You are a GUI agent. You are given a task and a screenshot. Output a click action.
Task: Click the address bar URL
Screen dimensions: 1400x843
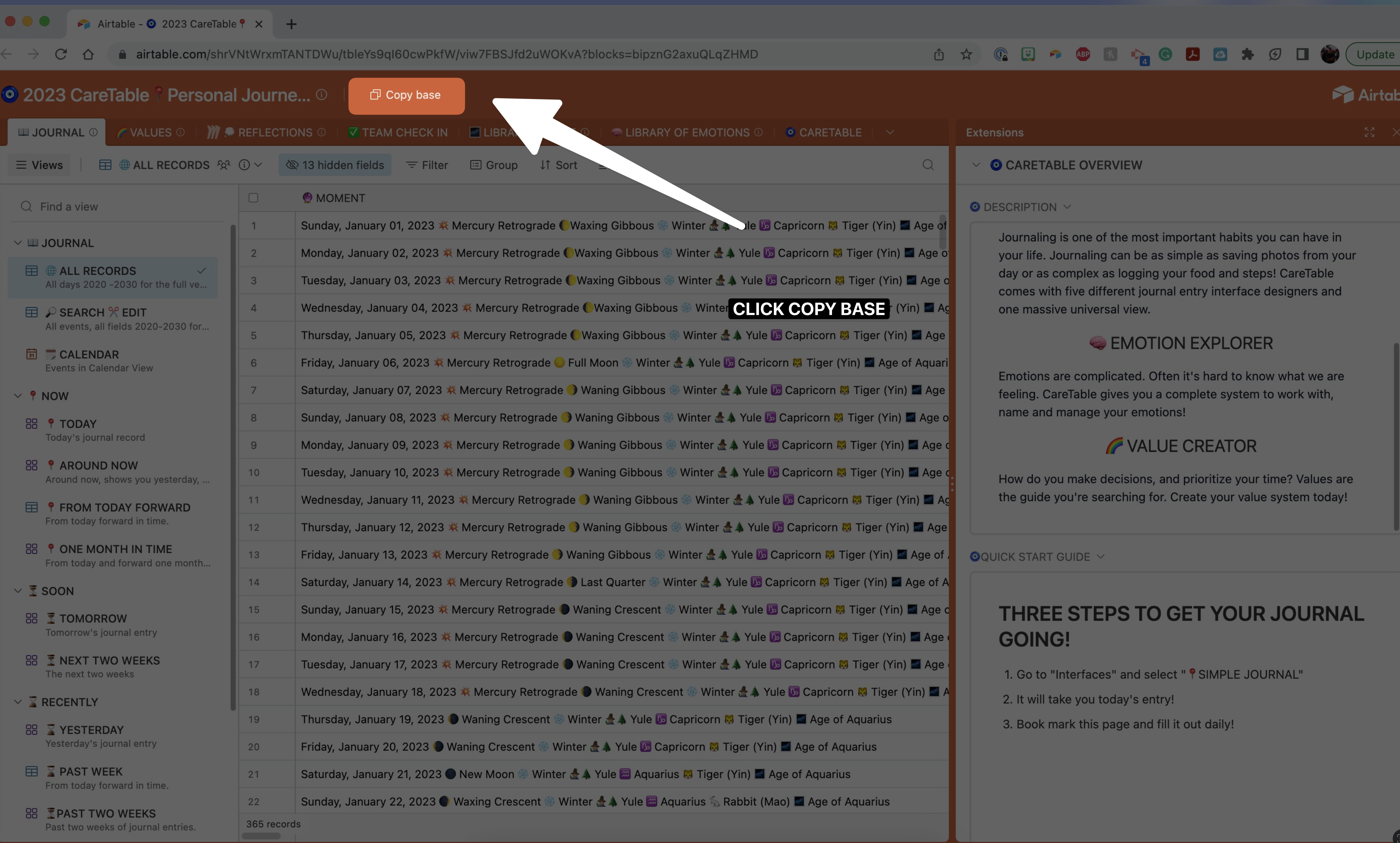[x=447, y=54]
